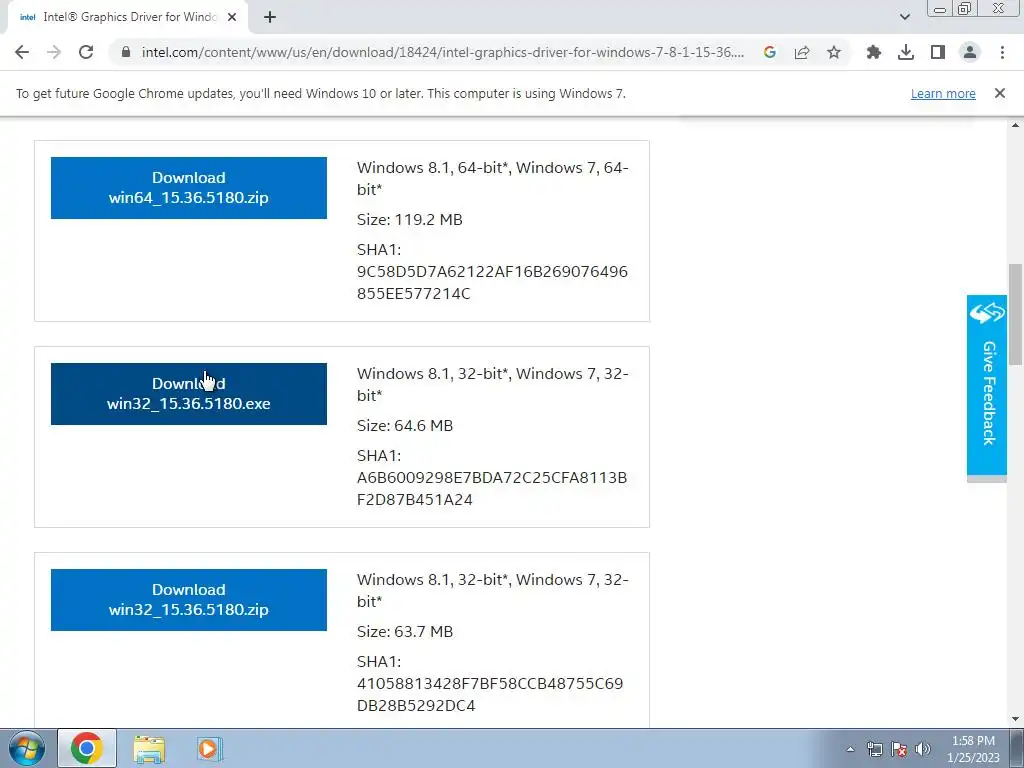Click the scrollbar up arrow
The image size is (1024, 768).
pyautogui.click(x=1015, y=125)
